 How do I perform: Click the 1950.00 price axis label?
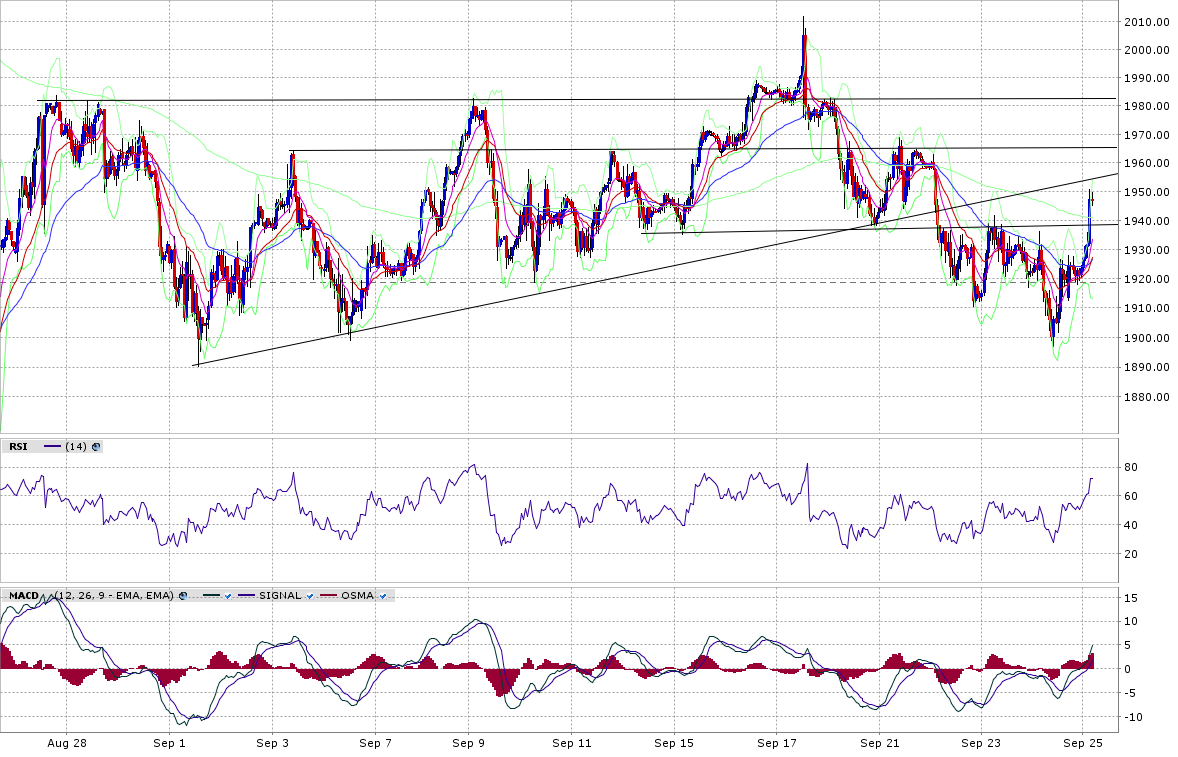point(1146,192)
